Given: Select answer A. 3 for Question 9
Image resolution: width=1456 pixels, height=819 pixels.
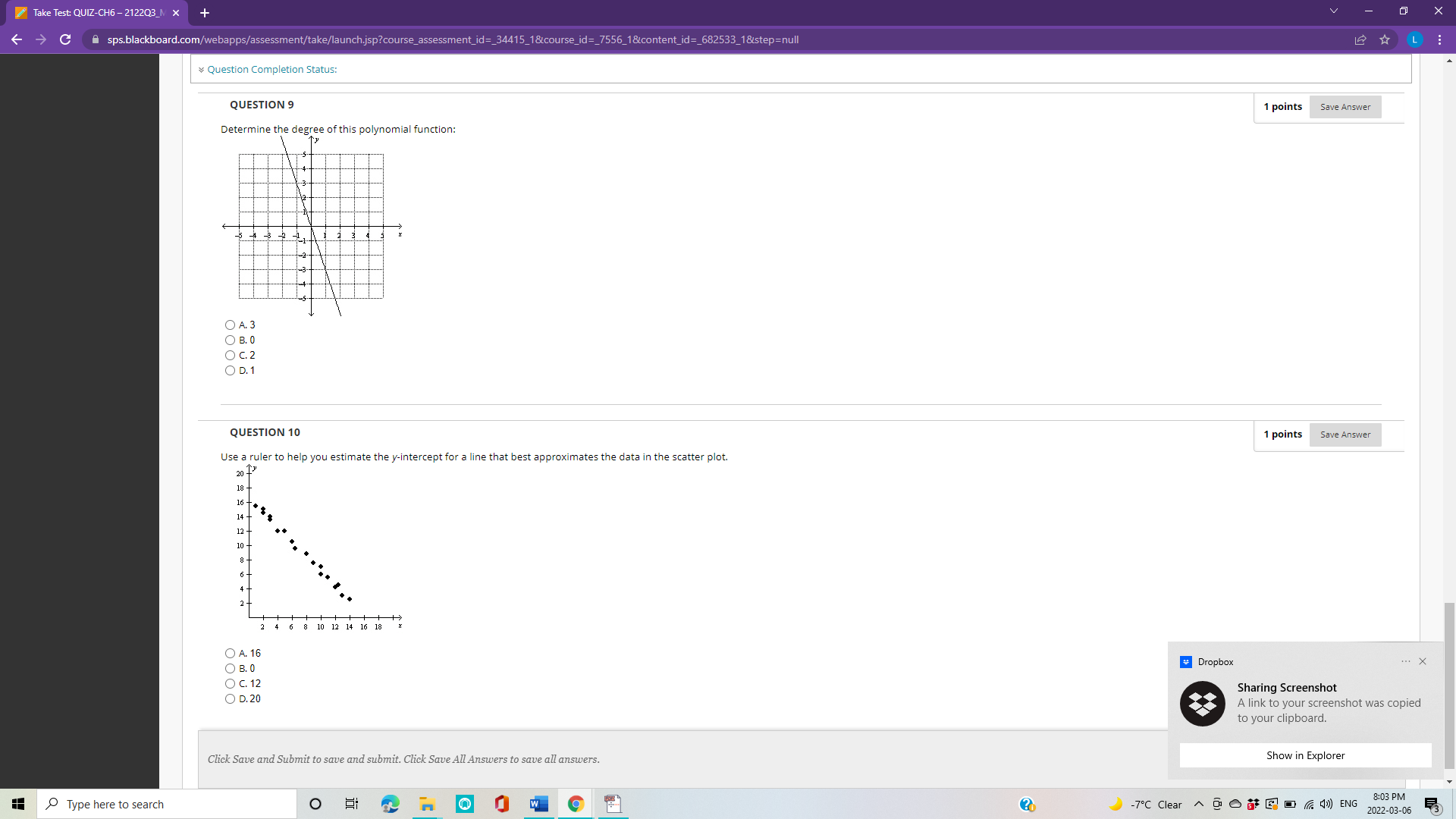Looking at the screenshot, I should (230, 325).
